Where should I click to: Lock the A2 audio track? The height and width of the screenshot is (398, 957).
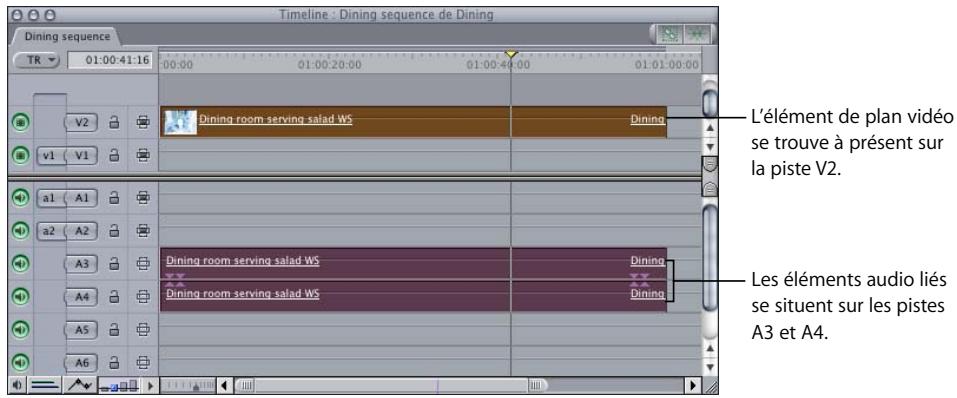pos(114,230)
